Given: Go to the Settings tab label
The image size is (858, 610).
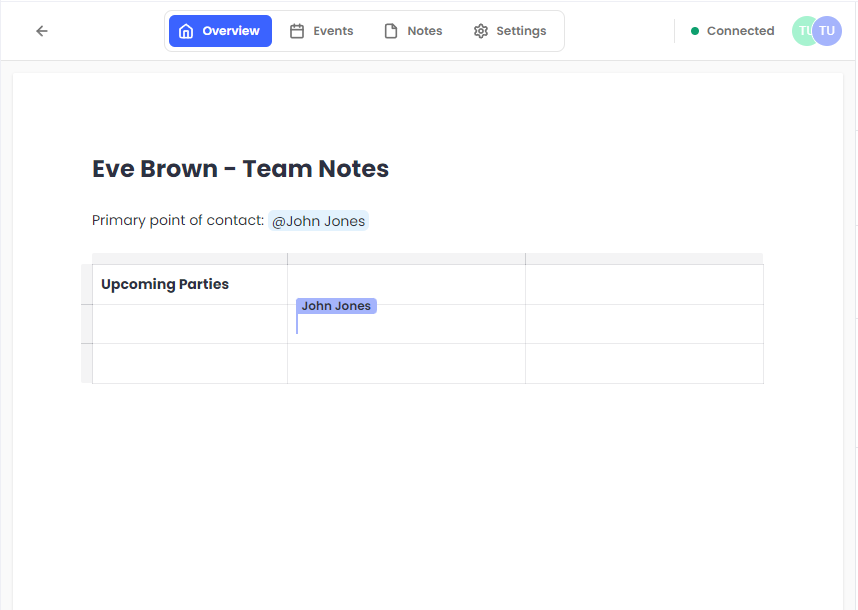Looking at the screenshot, I should tap(521, 31).
